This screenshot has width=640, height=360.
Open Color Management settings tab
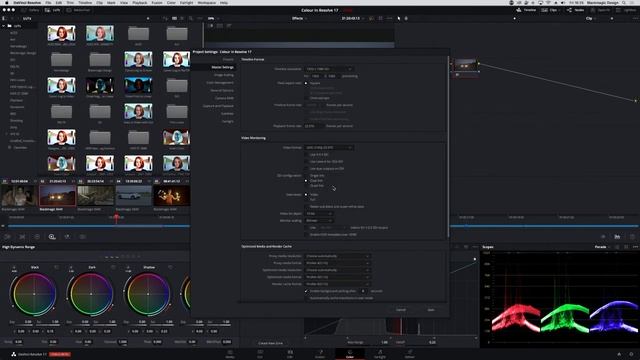[220, 82]
